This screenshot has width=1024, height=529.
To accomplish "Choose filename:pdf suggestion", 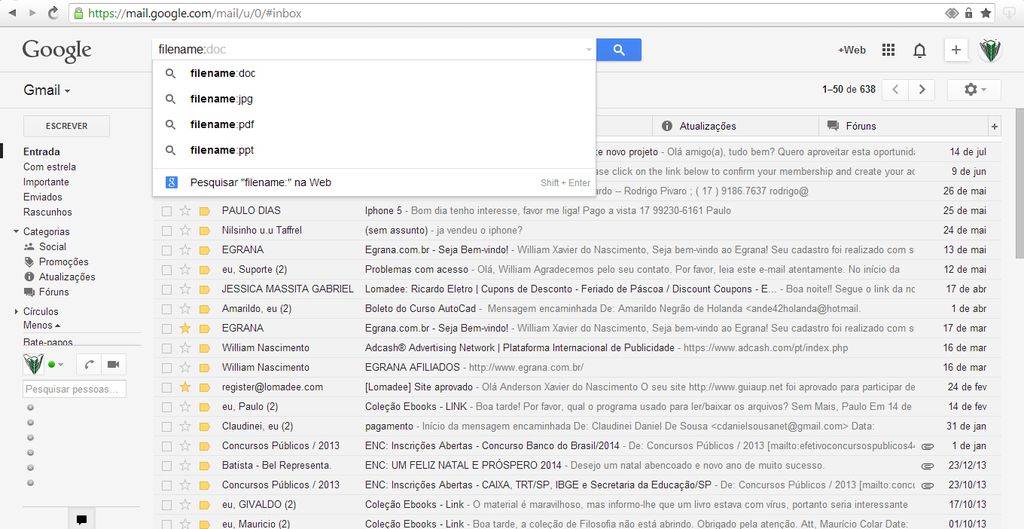I will [374, 124].
